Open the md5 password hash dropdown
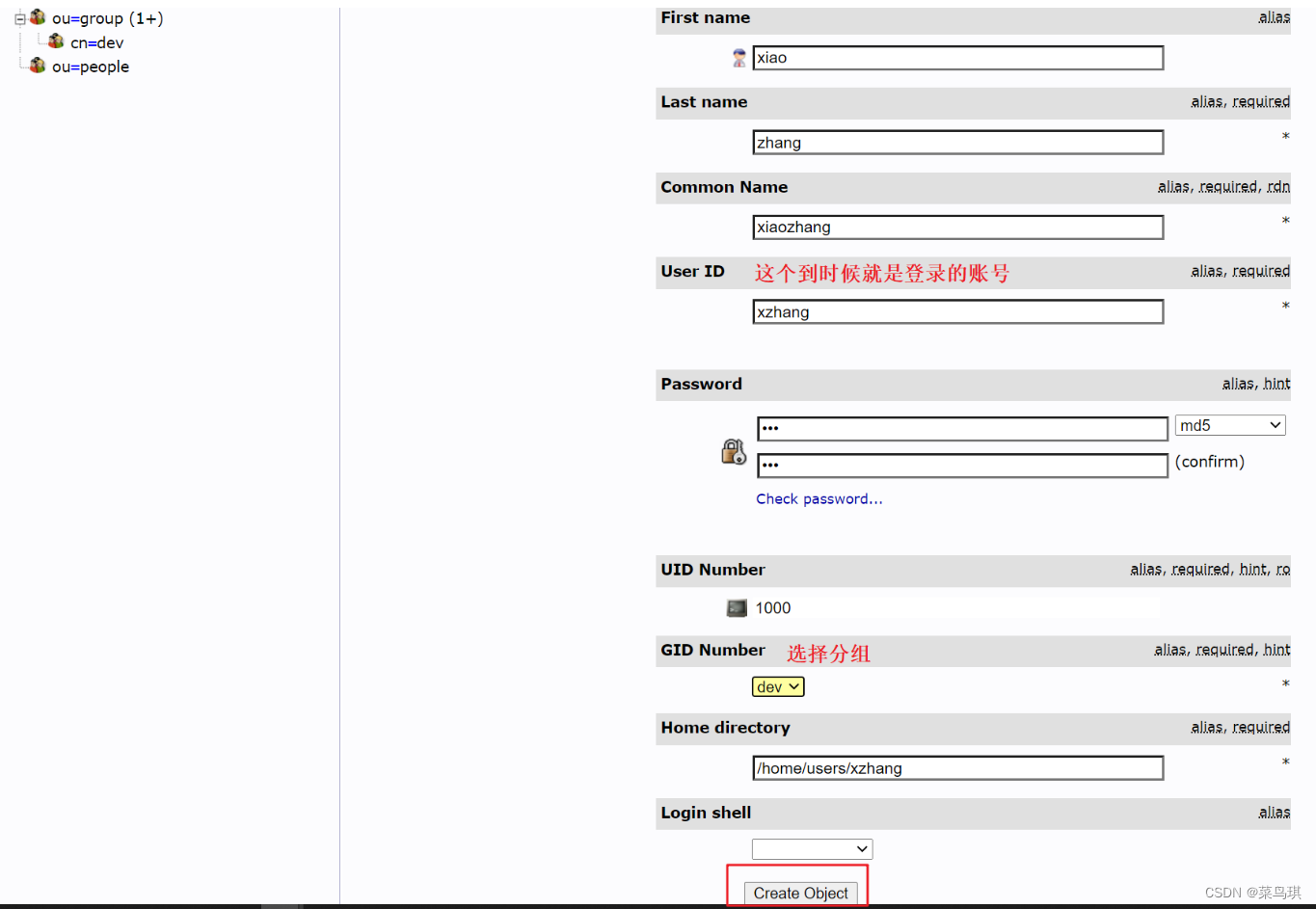Image resolution: width=1316 pixels, height=909 pixels. pyautogui.click(x=1230, y=425)
